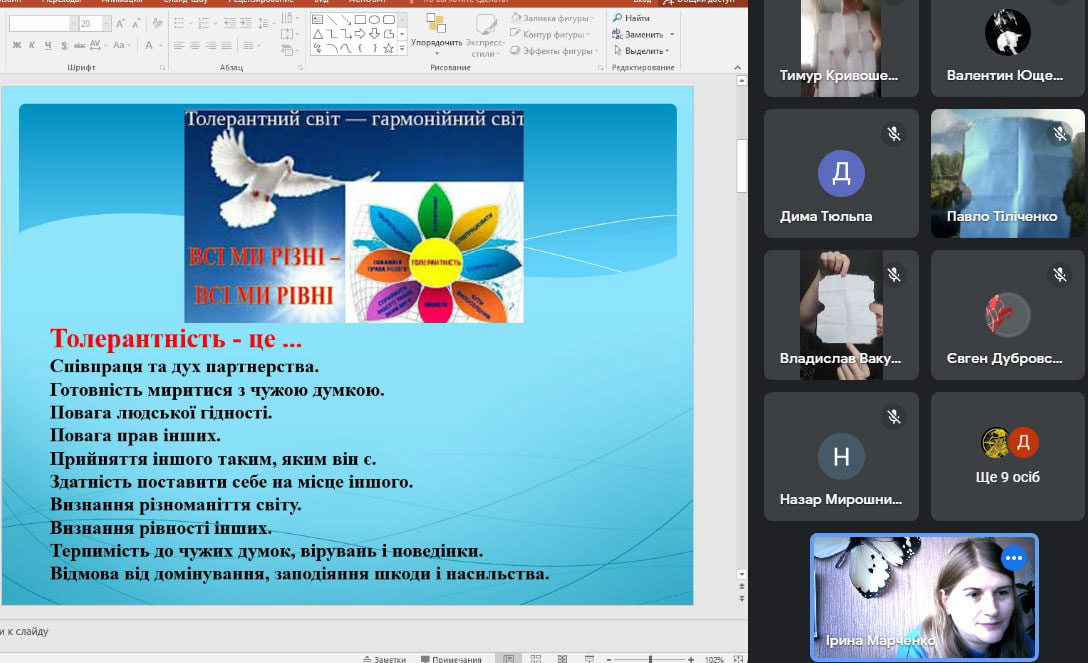Image resolution: width=1088 pixels, height=663 pixels.
Task: Open Ще 9 осіб participants tile
Action: pos(1008,456)
